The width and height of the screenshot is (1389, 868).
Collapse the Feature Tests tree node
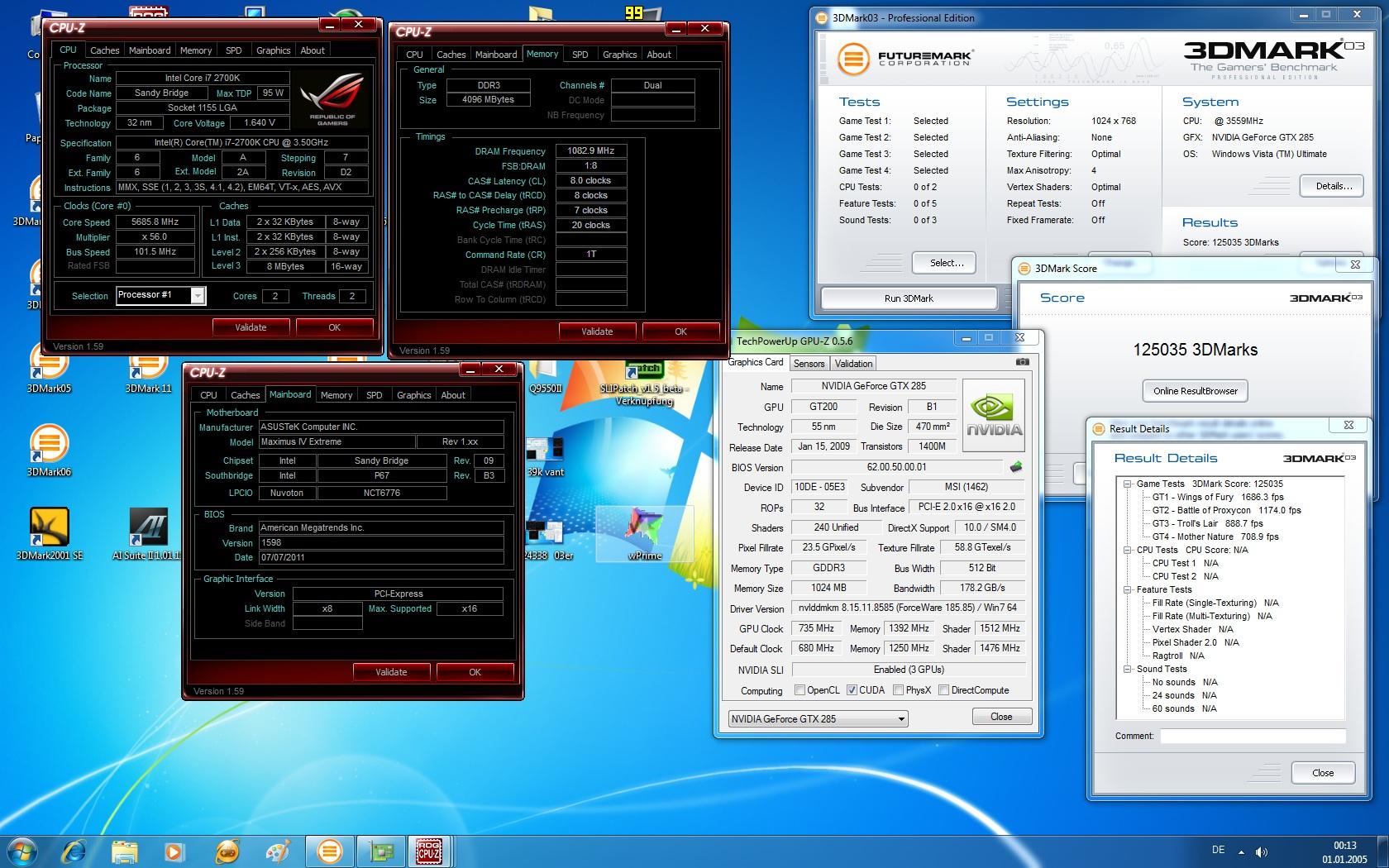click(1127, 589)
